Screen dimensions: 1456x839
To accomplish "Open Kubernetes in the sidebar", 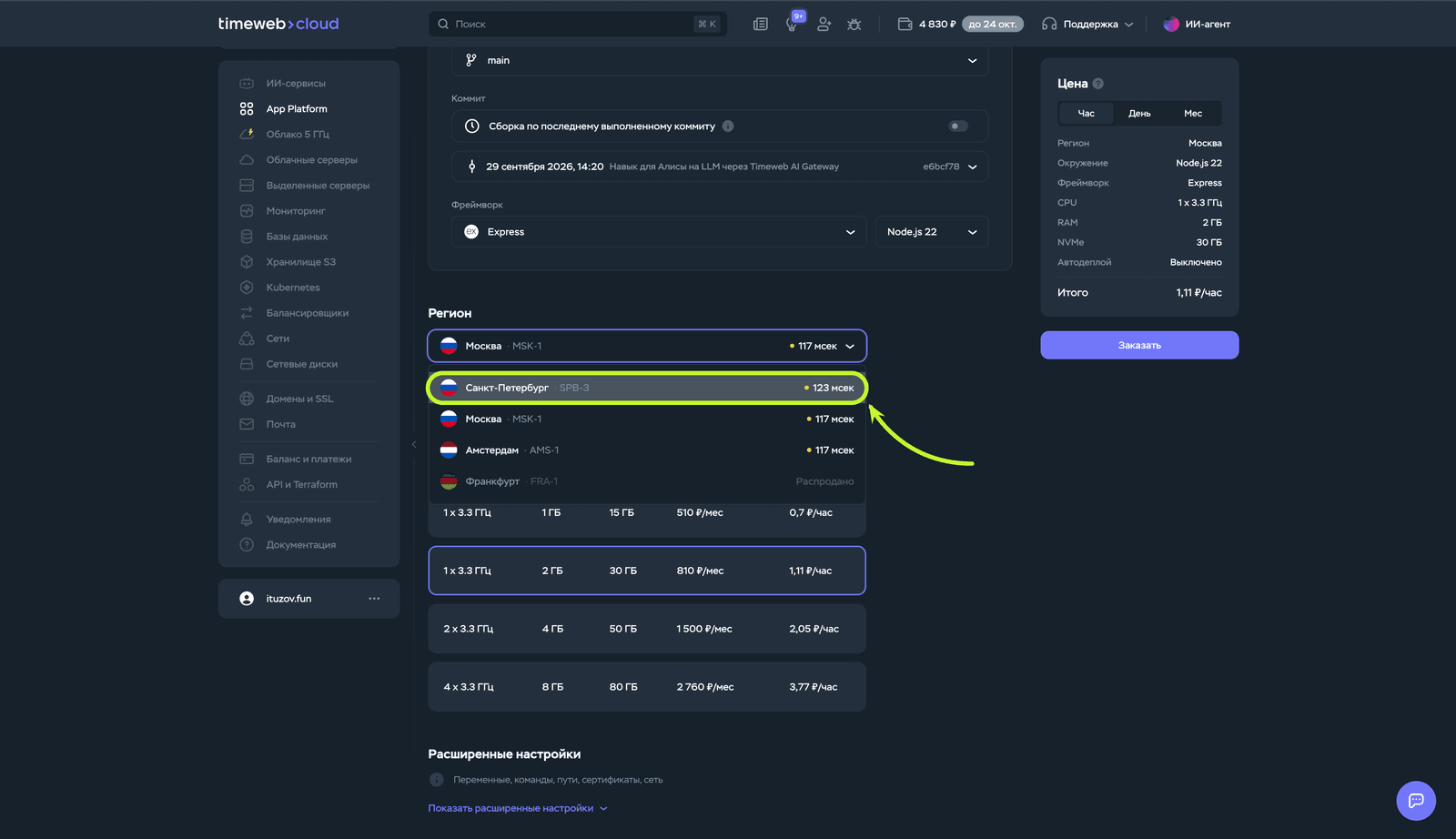I will [x=293, y=288].
